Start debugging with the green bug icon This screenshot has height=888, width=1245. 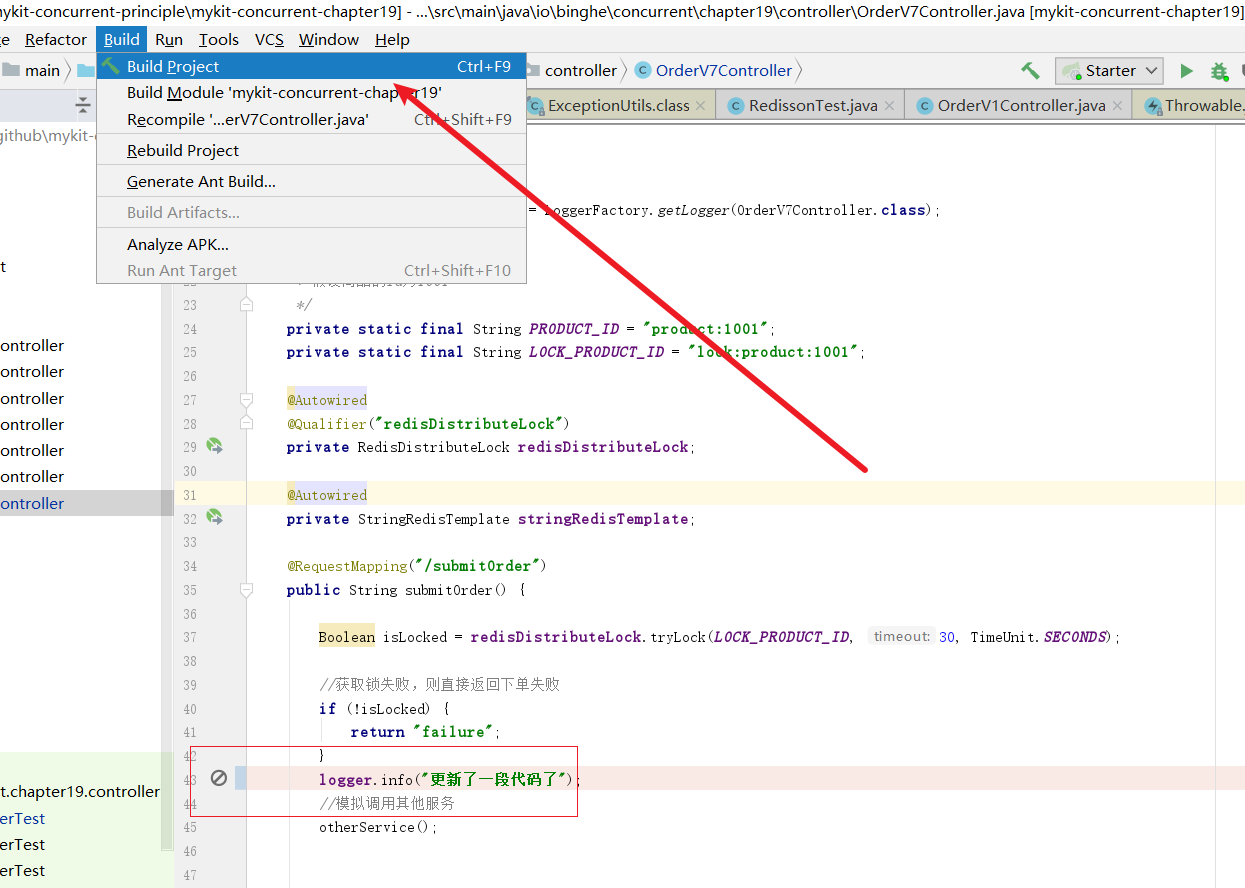click(1219, 71)
